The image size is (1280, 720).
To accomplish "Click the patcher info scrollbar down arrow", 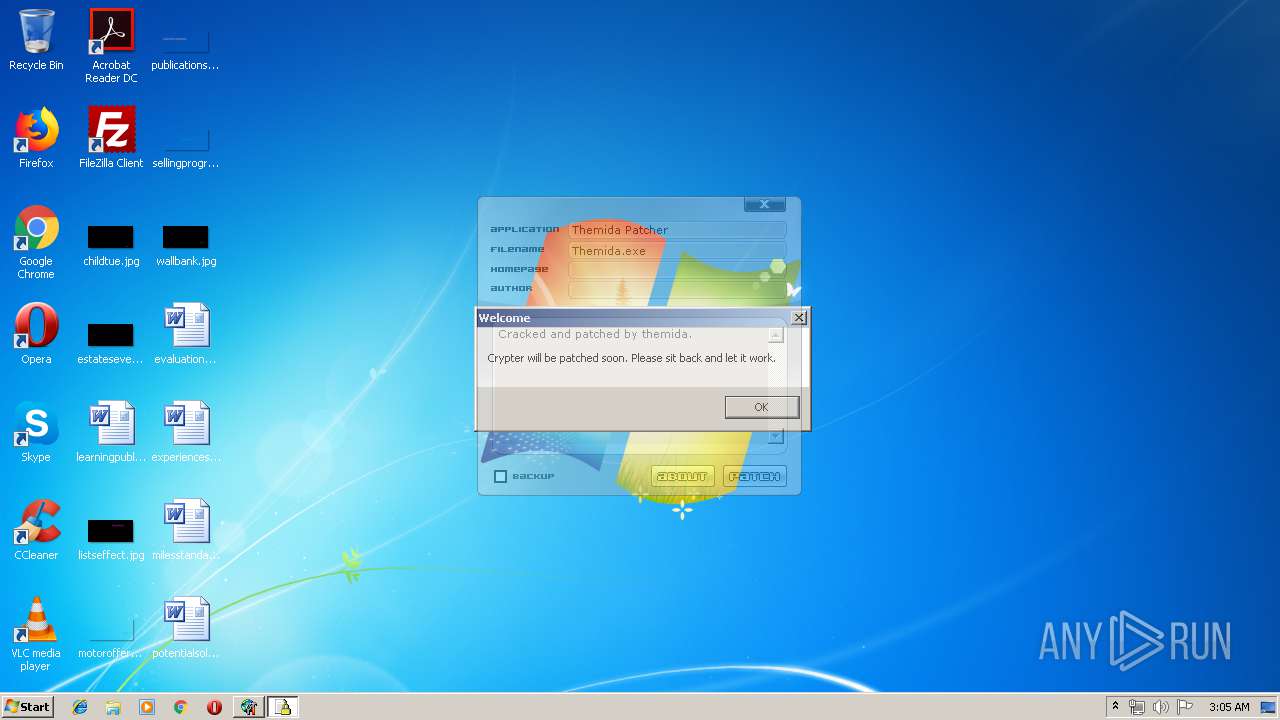I will [776, 436].
